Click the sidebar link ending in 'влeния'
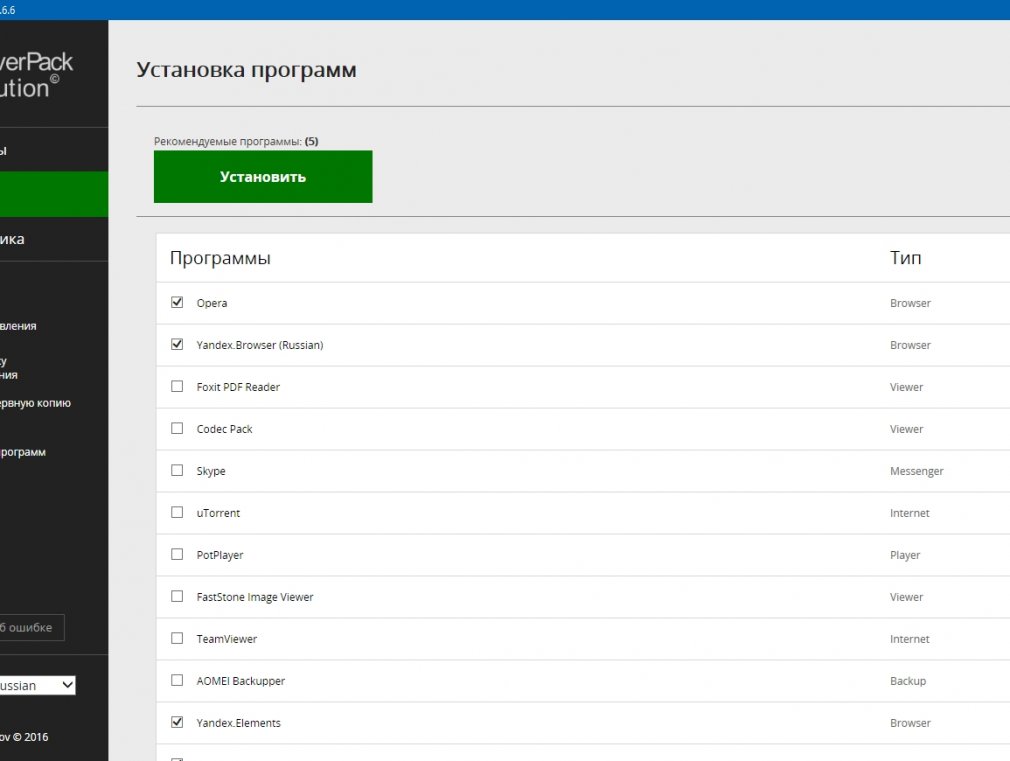Viewport: 1010px width, 761px height. click(x=18, y=326)
